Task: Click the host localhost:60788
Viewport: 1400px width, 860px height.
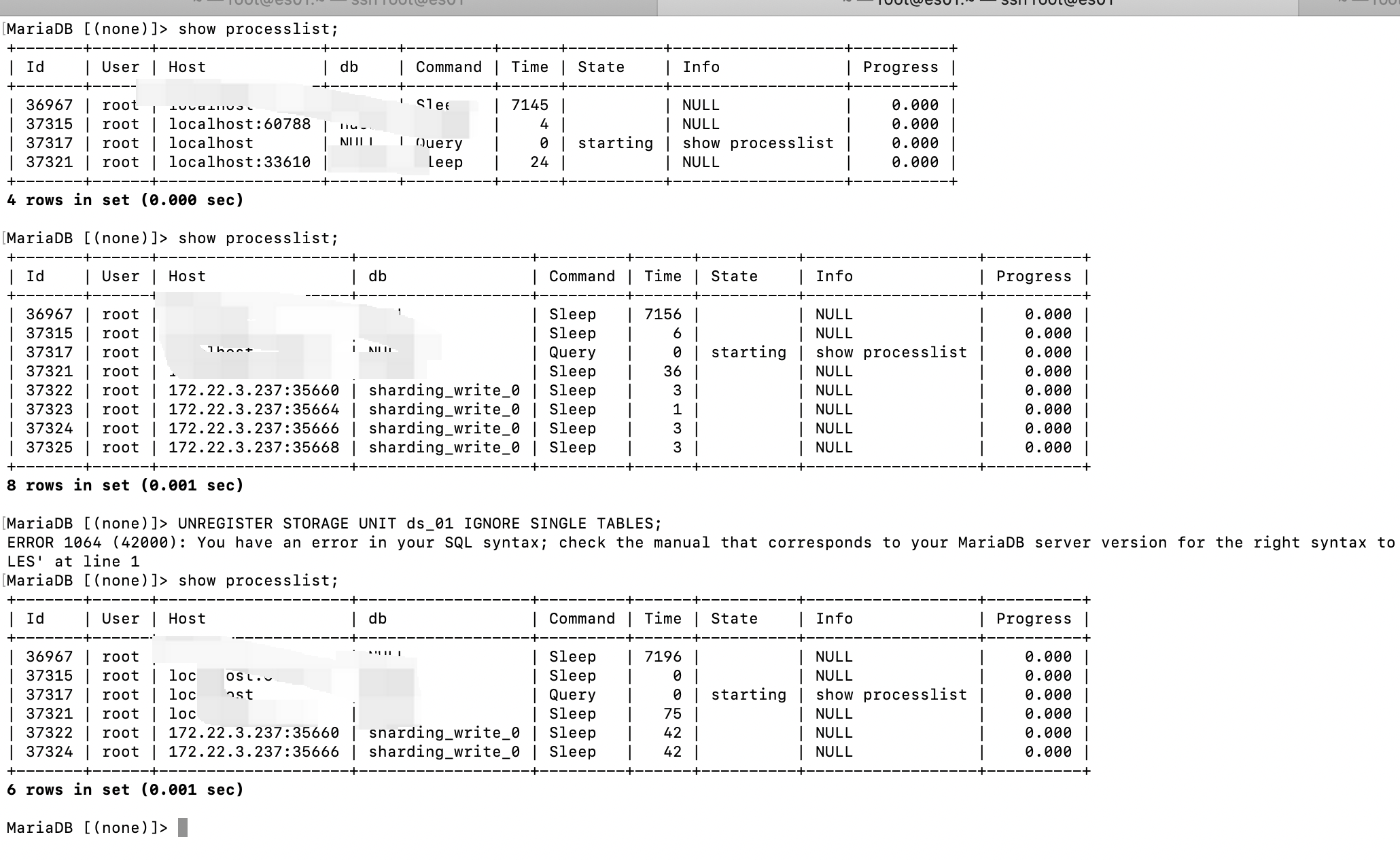Action: click(x=239, y=124)
